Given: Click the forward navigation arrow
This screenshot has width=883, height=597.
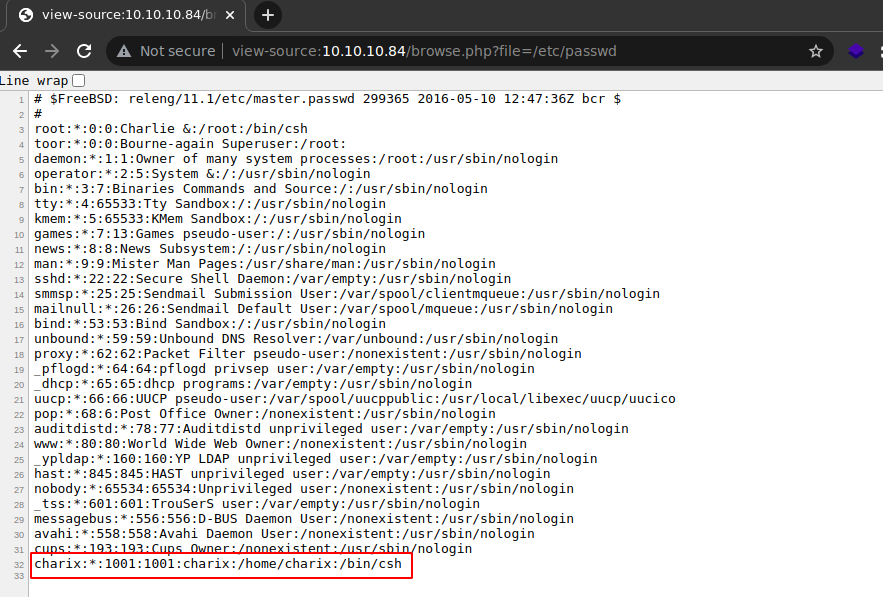Looking at the screenshot, I should tap(52, 51).
